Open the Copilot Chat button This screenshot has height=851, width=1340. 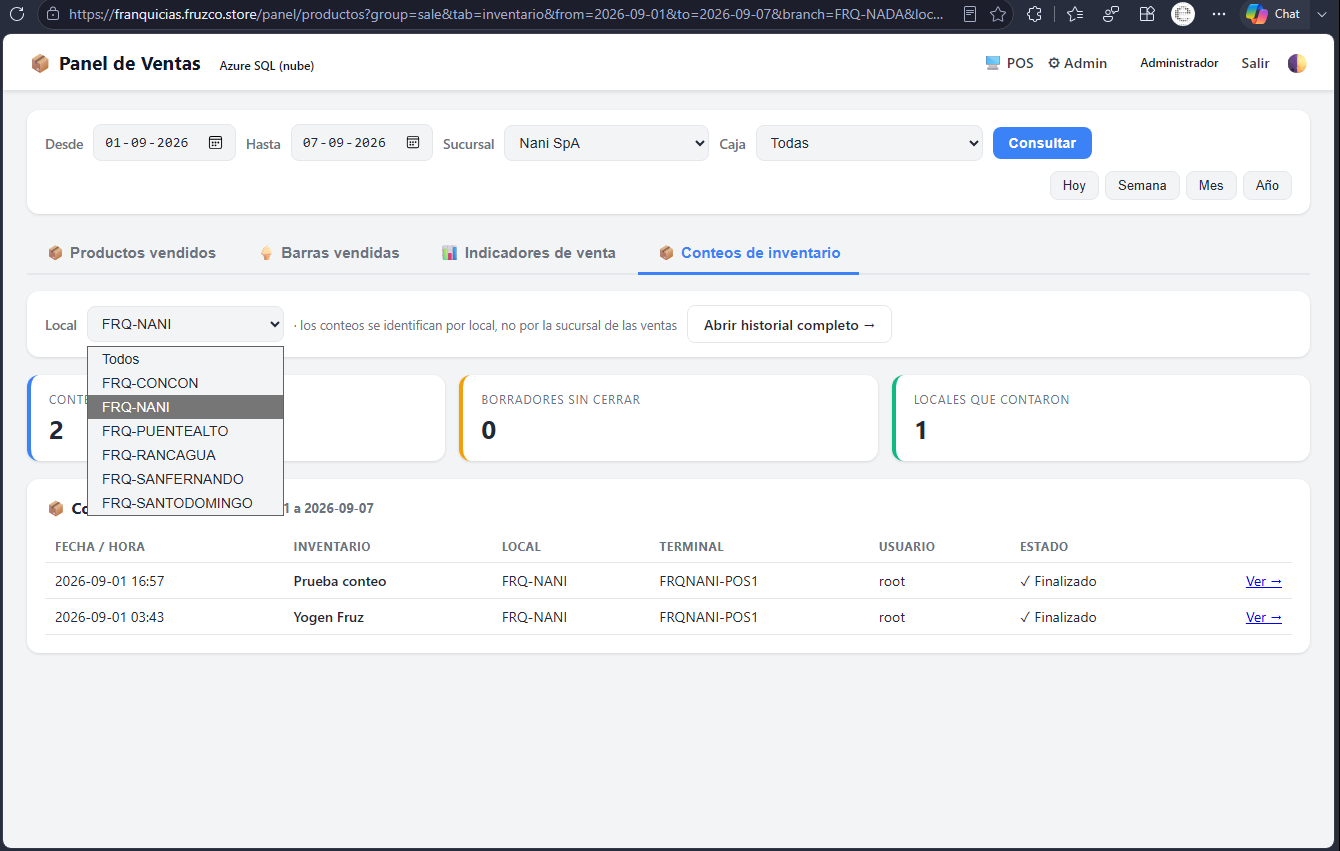[x=1274, y=14]
